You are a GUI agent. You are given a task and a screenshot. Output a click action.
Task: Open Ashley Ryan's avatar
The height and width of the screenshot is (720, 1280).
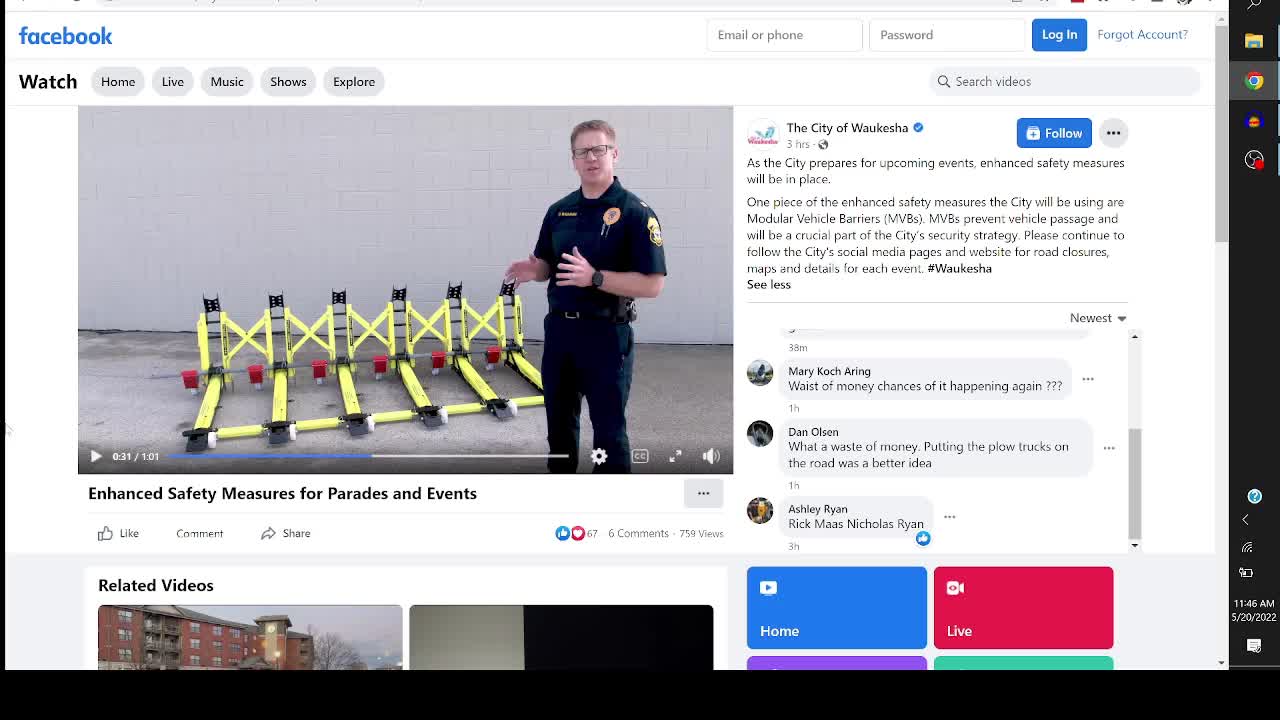(760, 510)
